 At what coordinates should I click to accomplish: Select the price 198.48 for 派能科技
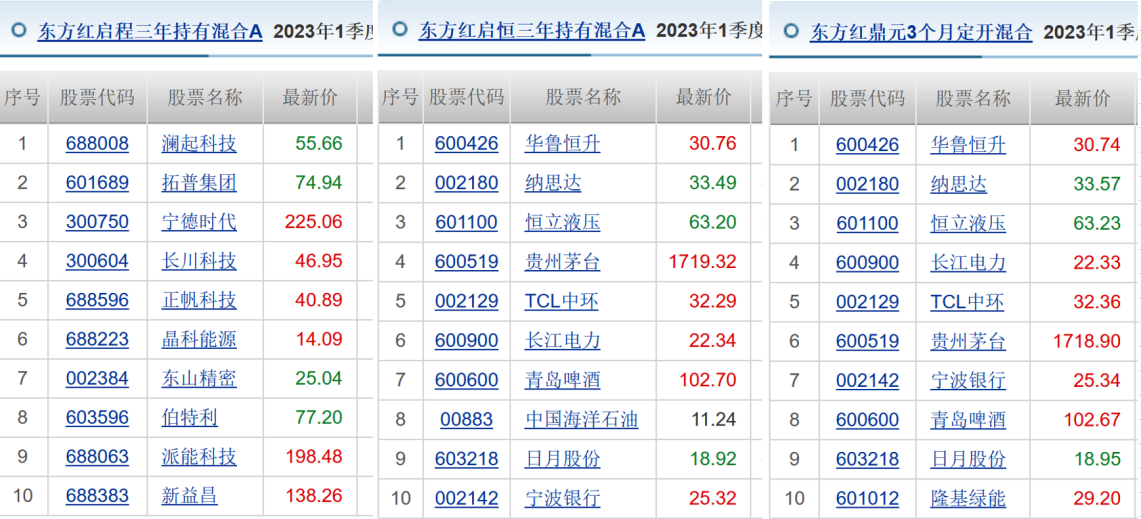tap(314, 457)
